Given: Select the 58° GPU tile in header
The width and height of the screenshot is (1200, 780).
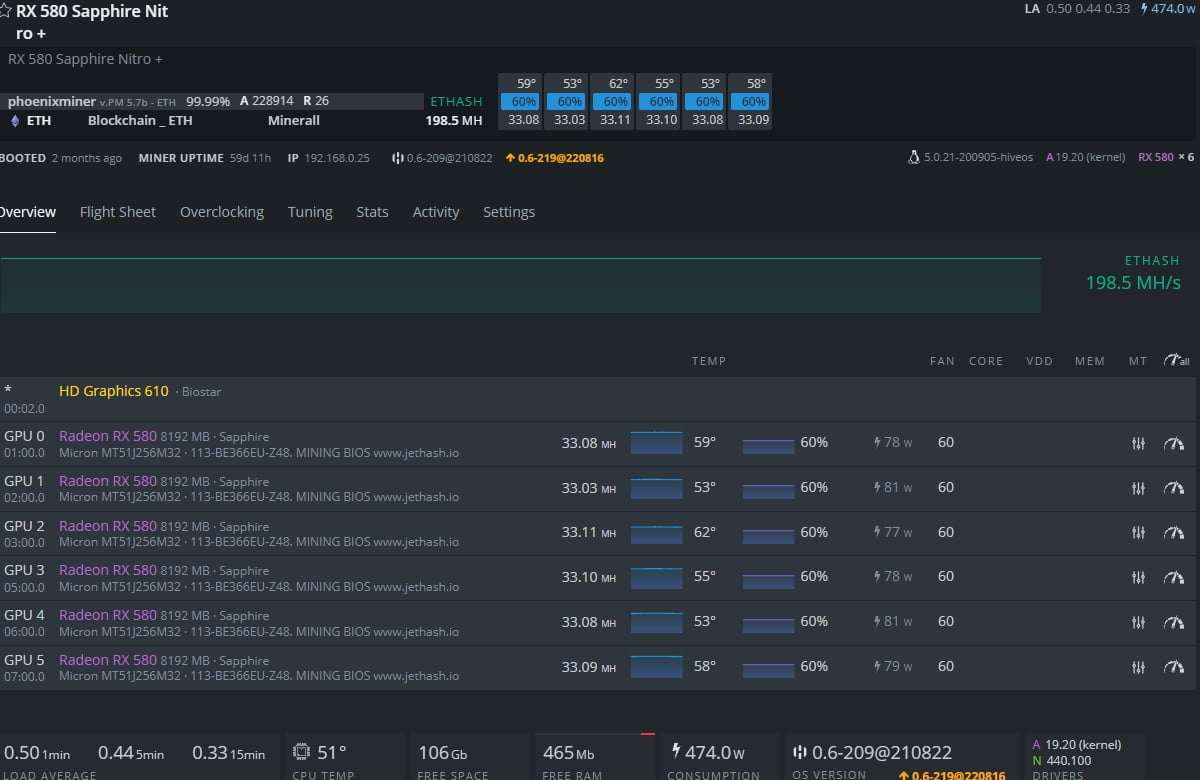Looking at the screenshot, I should (750, 101).
